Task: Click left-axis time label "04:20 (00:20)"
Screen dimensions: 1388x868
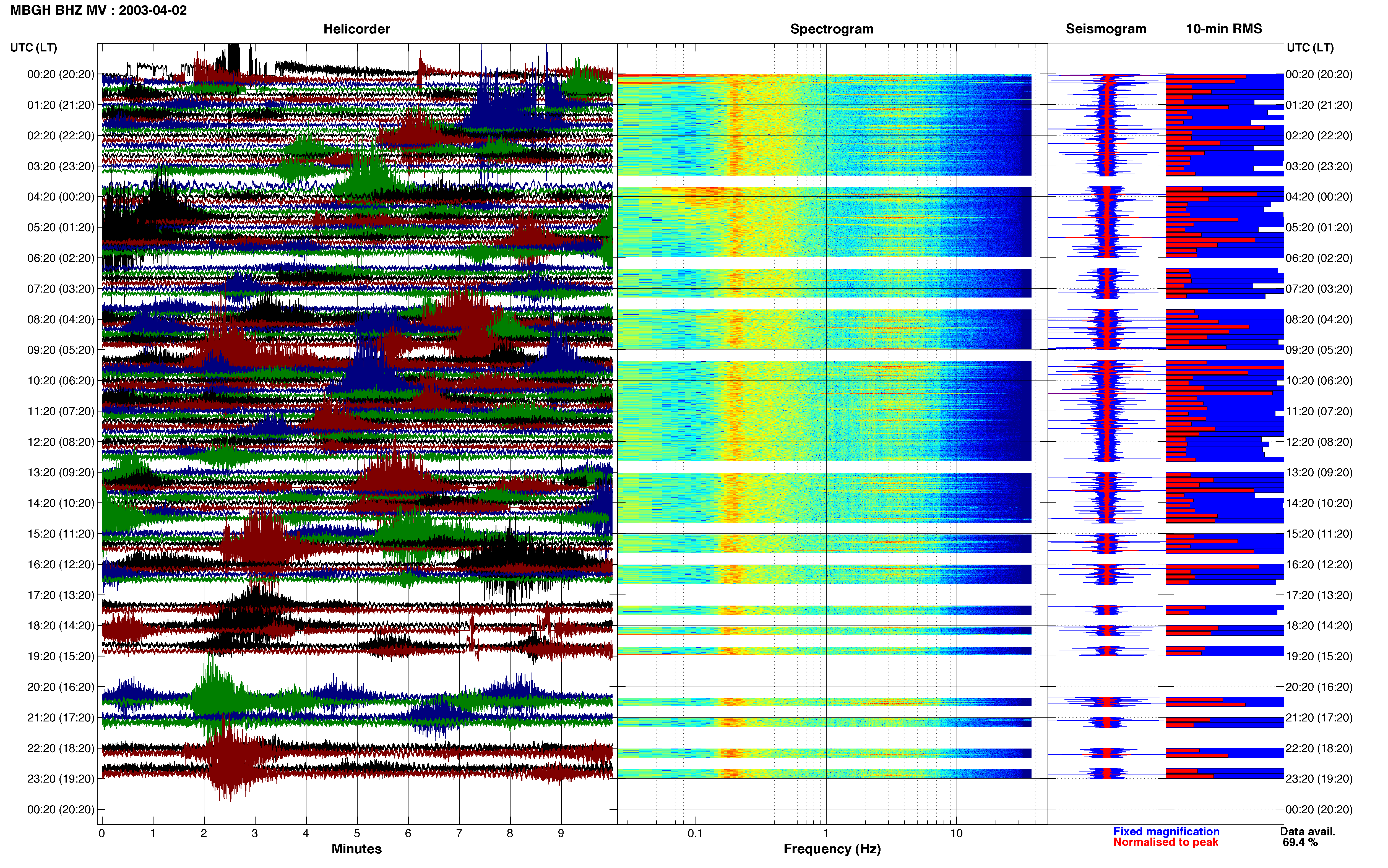Action: [61, 197]
